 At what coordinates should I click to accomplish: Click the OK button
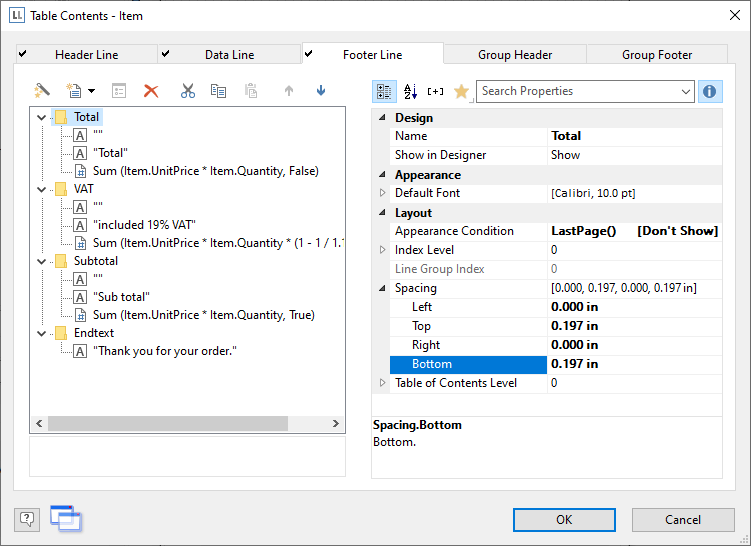click(564, 520)
